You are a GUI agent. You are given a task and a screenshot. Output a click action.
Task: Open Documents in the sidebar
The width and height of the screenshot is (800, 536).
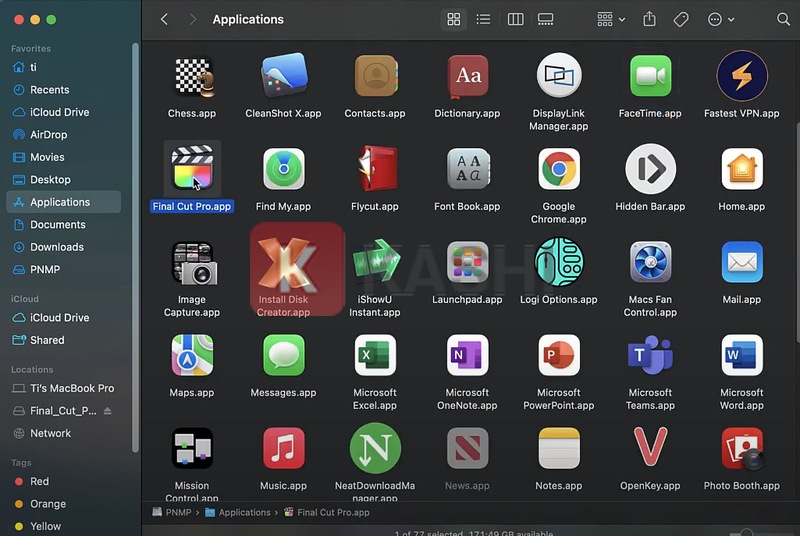(x=63, y=224)
